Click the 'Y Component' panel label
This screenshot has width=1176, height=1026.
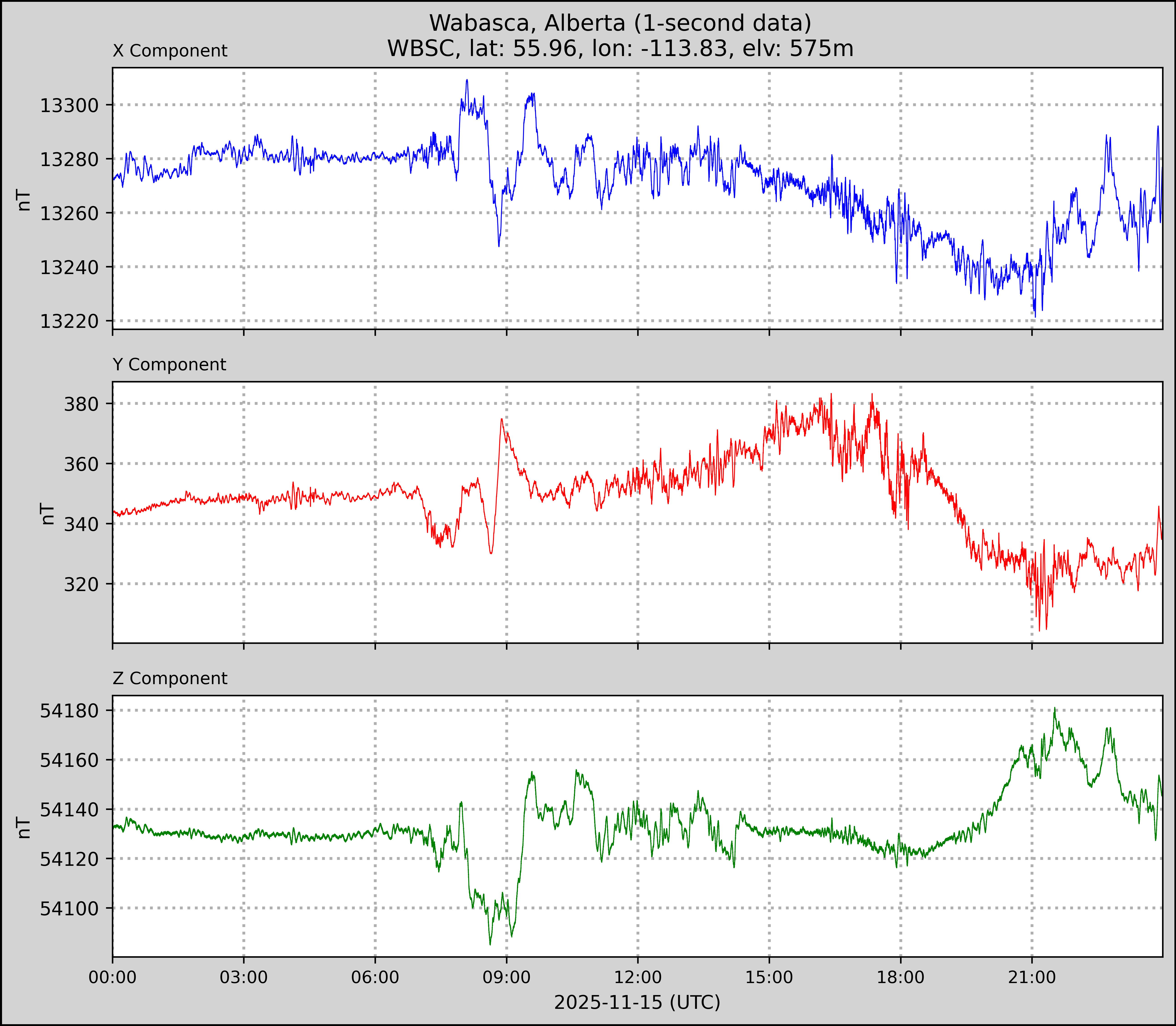[x=169, y=365]
